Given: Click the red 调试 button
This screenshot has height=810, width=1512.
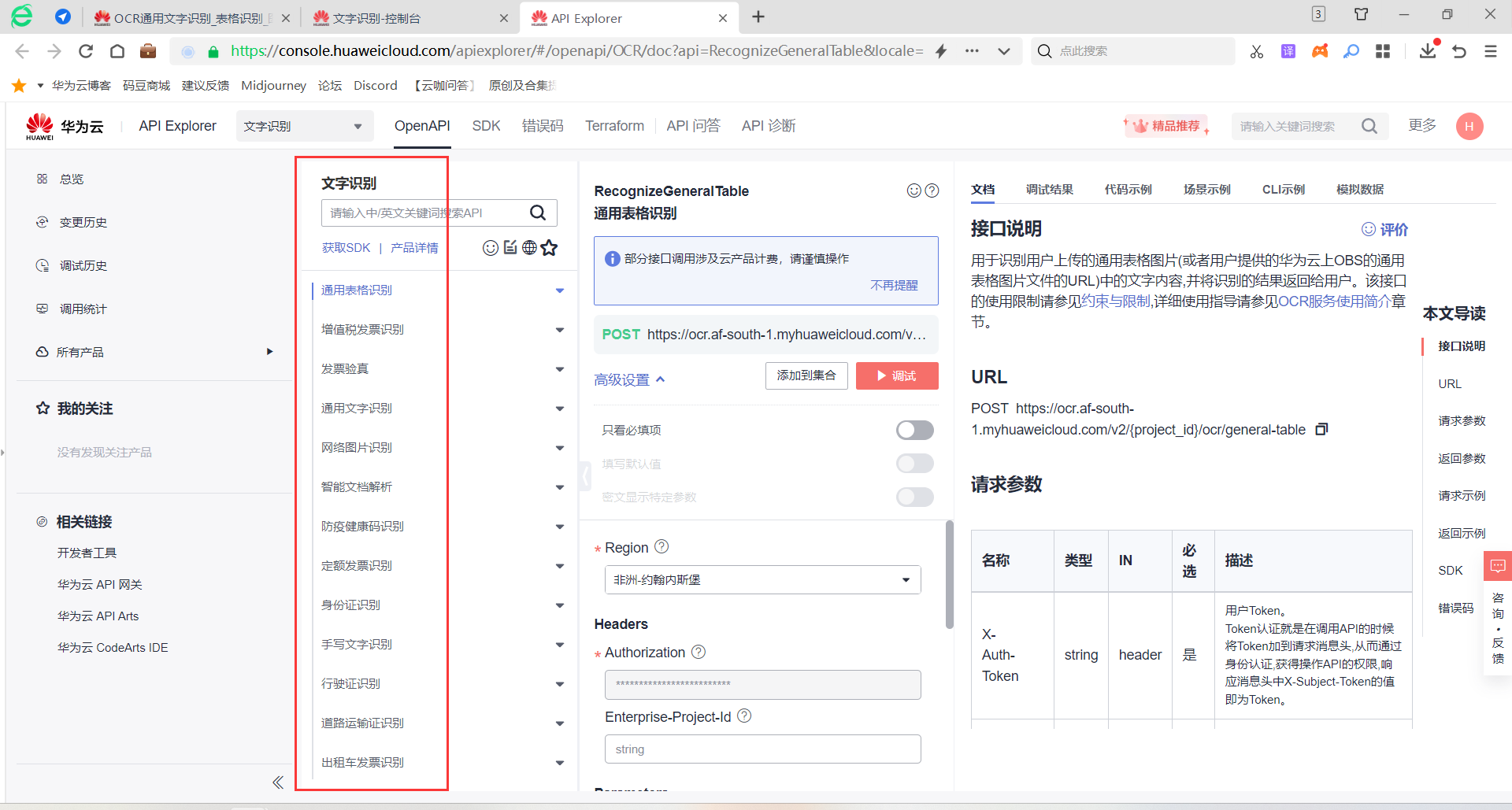Looking at the screenshot, I should (897, 375).
